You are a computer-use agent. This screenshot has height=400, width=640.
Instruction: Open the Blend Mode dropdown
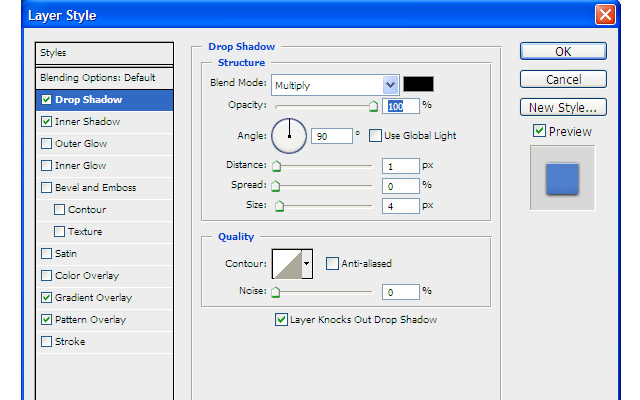tap(390, 85)
